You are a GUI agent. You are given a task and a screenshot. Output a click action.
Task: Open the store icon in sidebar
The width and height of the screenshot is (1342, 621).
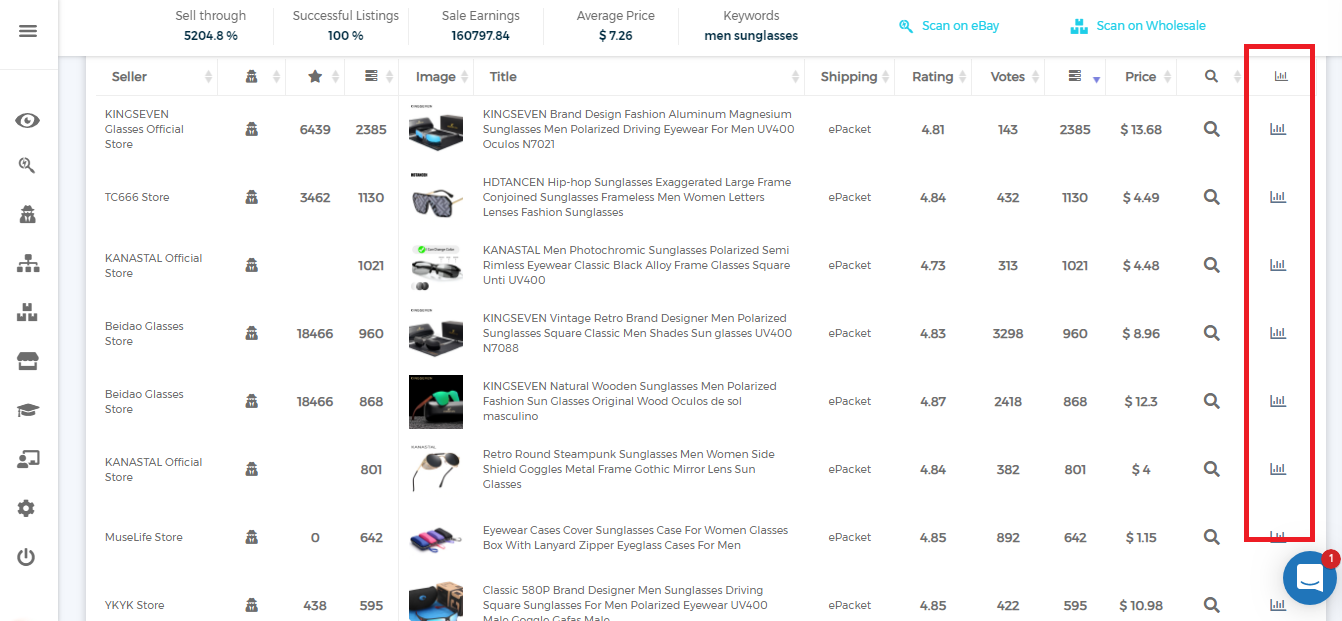click(x=28, y=362)
